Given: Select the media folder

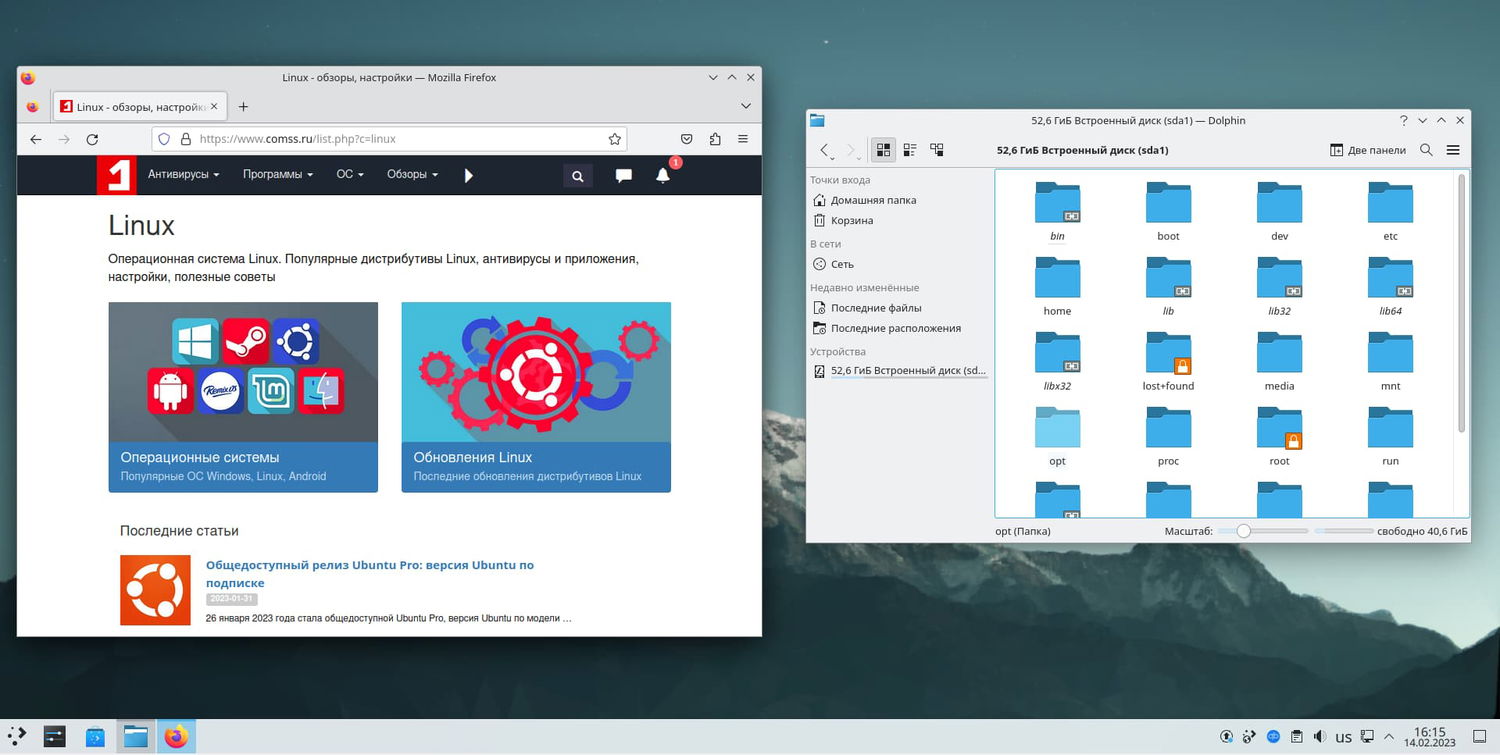Looking at the screenshot, I should 1279,362.
